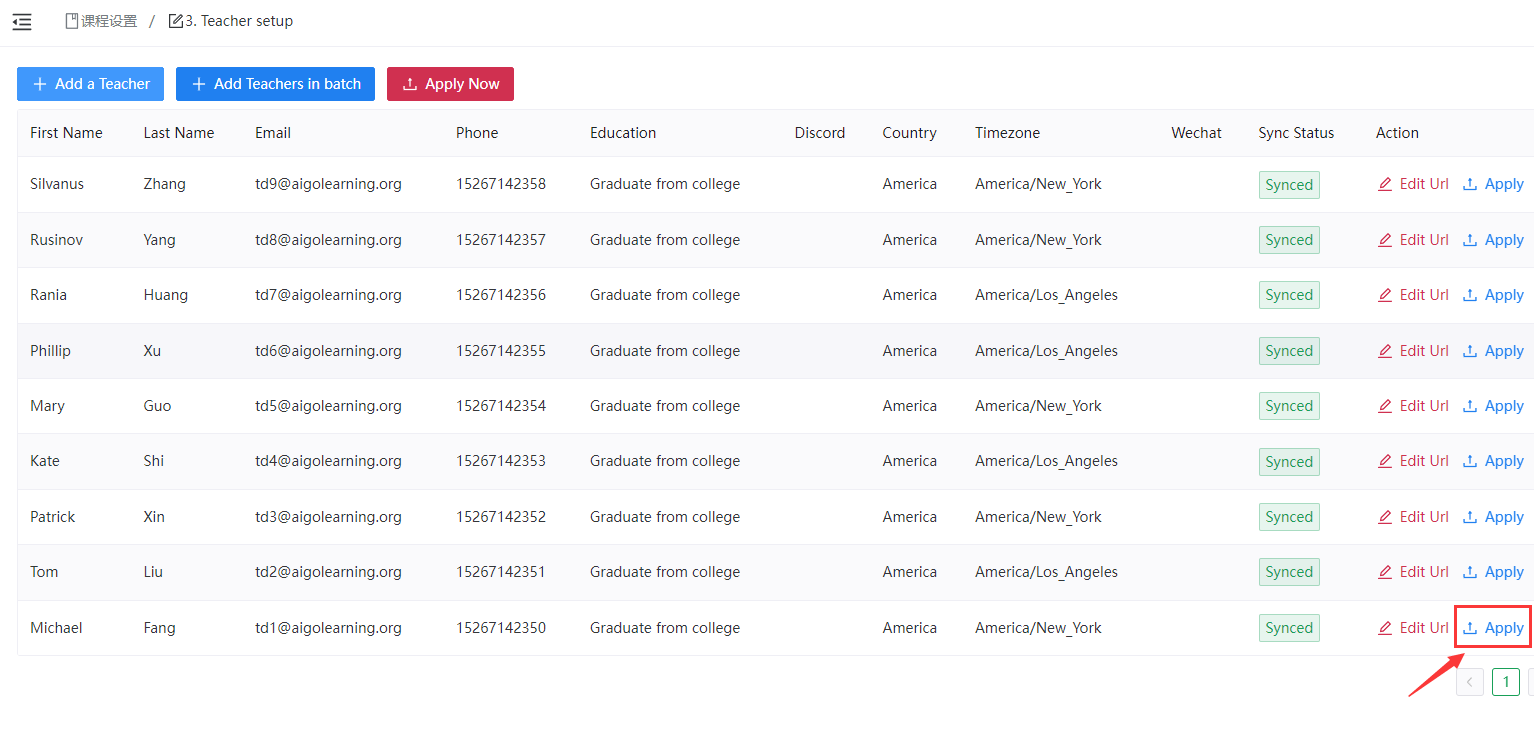Click the upload icon for Kate Shi

click(x=1470, y=461)
